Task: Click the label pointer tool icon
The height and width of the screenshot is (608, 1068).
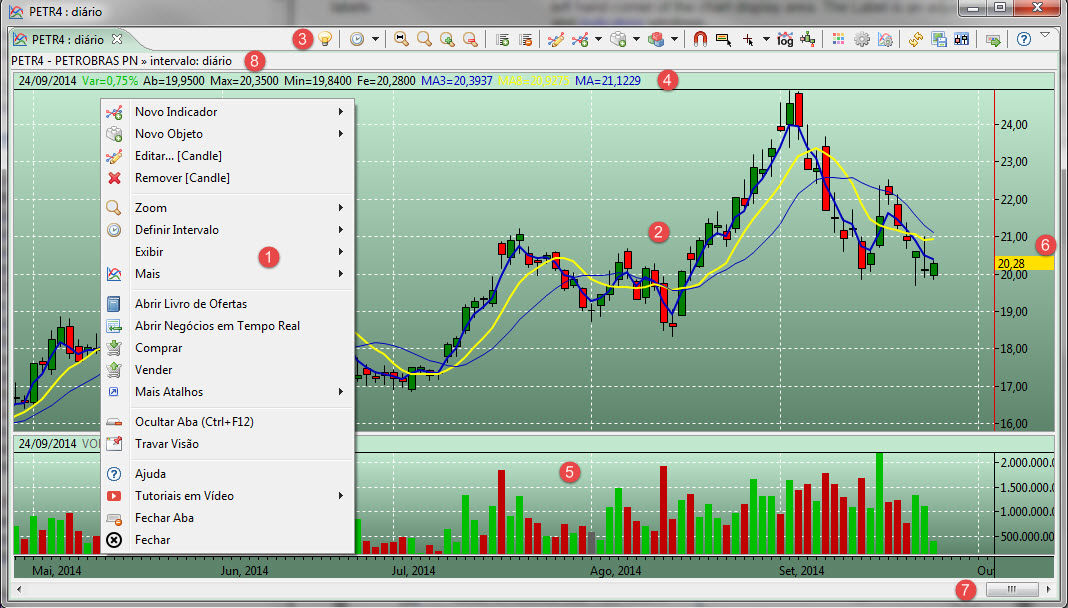Action: point(723,39)
